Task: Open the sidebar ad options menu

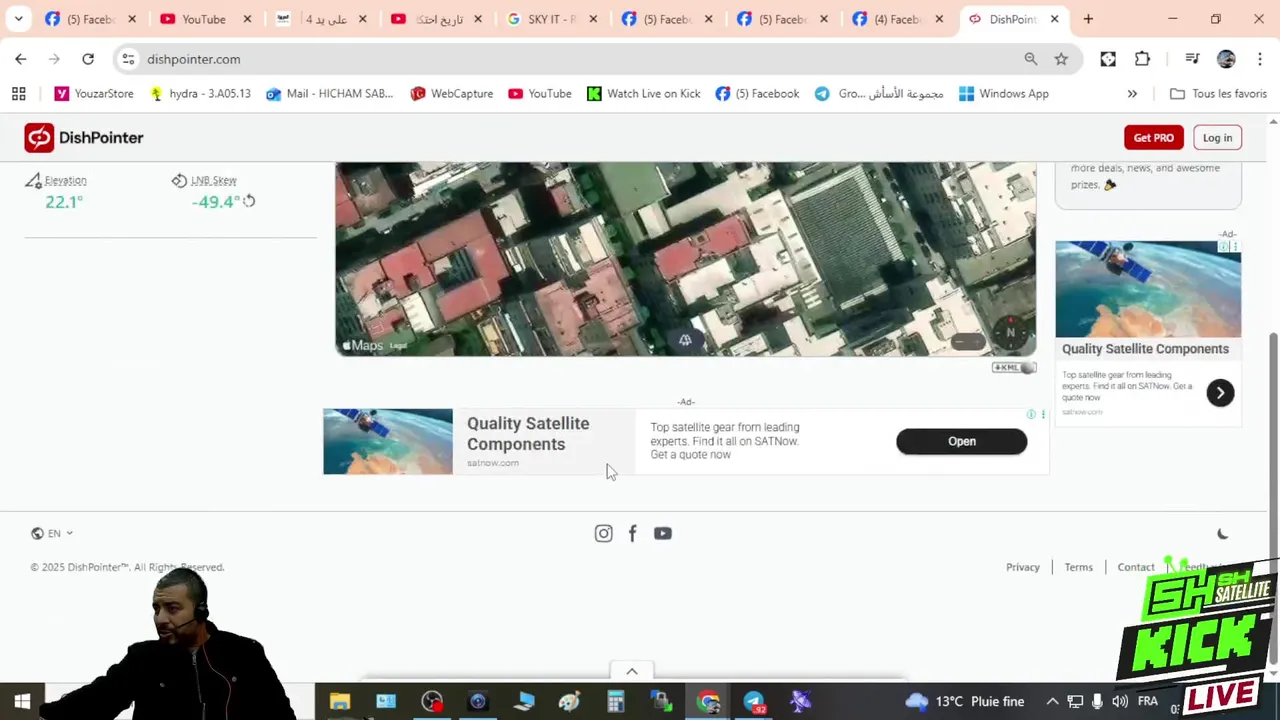Action: [1235, 246]
